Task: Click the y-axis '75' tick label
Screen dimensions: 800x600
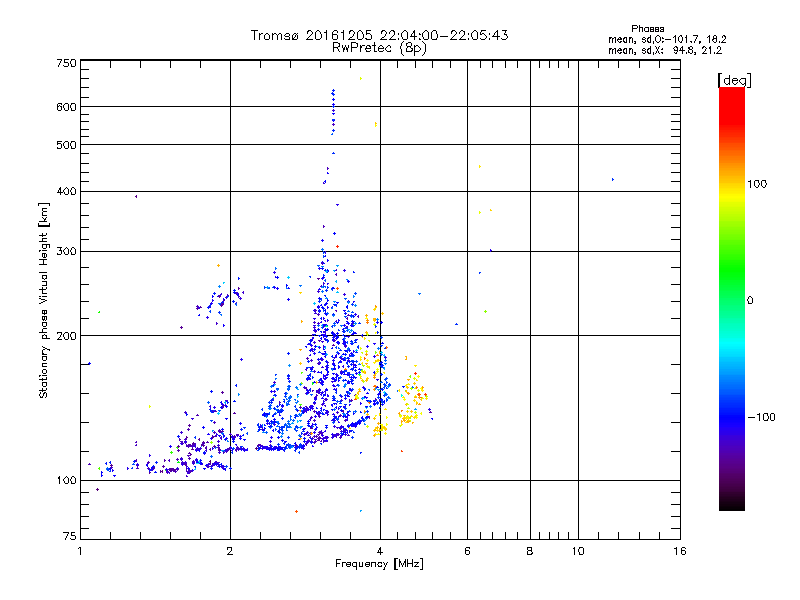Action: [x=70, y=536]
